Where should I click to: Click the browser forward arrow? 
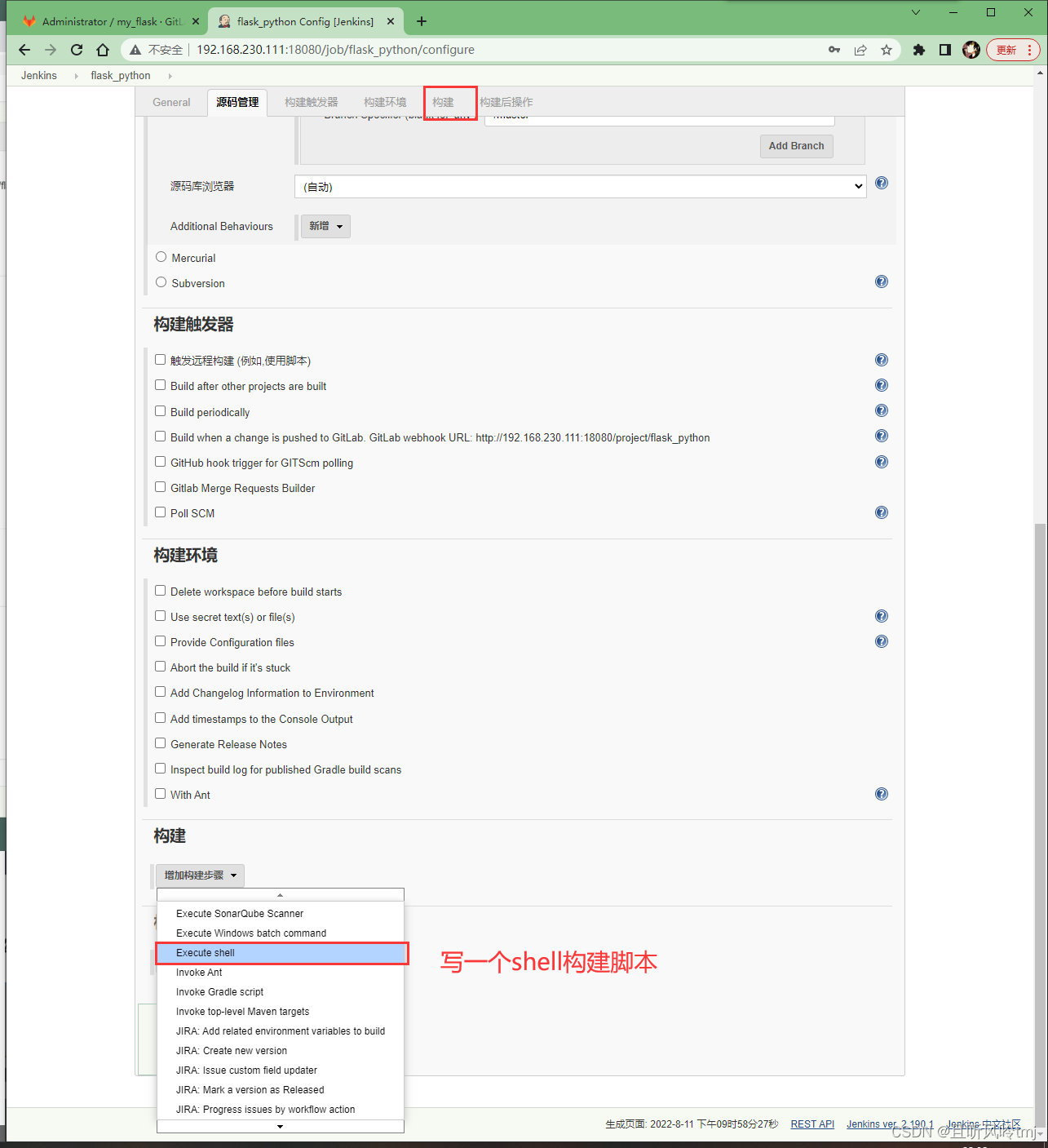pos(51,50)
